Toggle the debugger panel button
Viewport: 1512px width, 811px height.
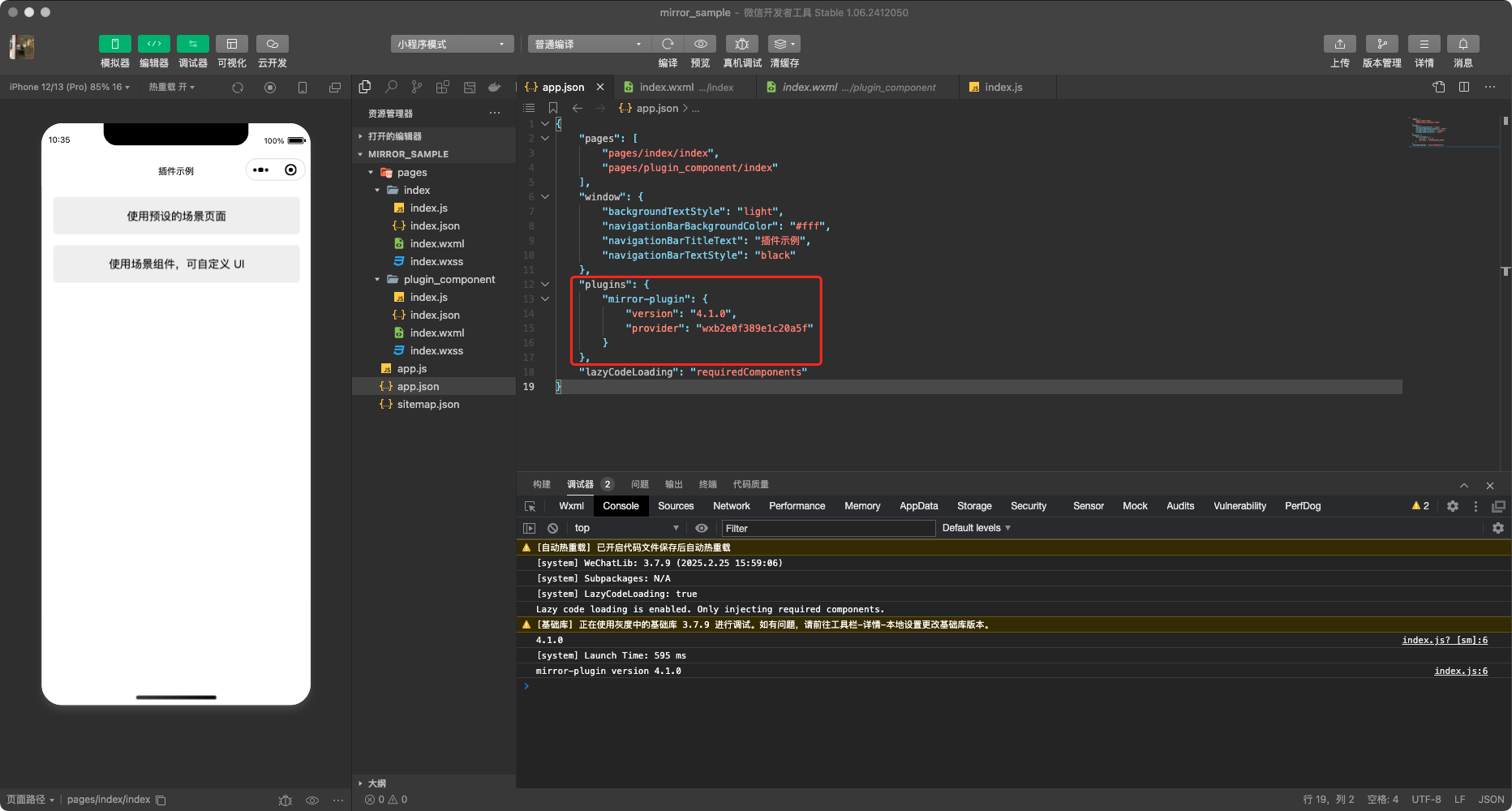[192, 44]
